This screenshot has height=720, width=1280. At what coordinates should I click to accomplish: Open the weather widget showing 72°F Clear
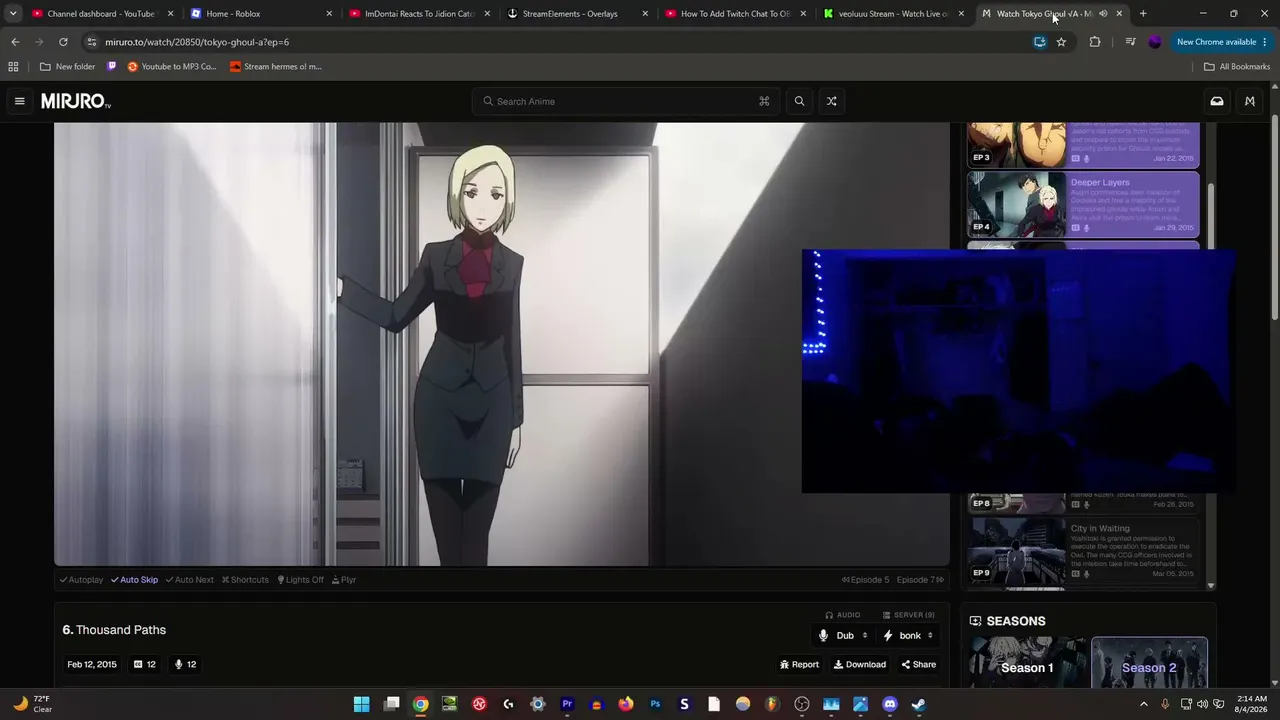point(32,704)
